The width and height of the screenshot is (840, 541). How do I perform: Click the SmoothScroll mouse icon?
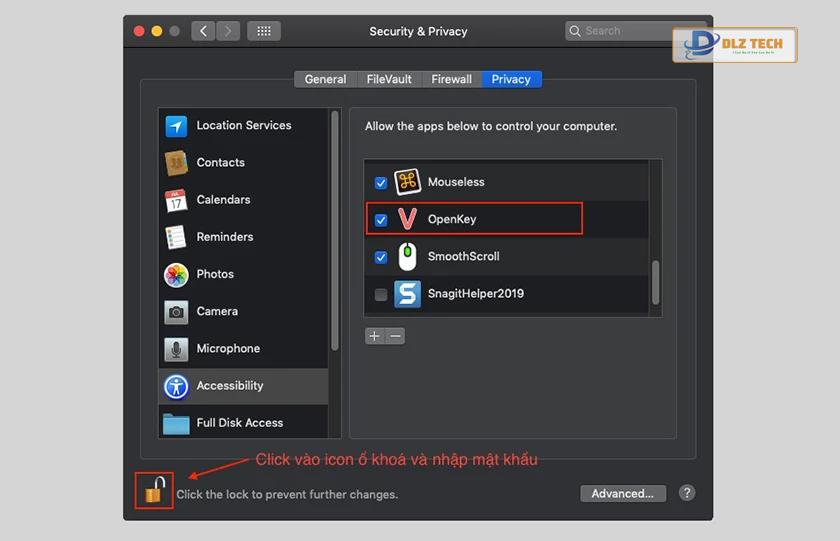pyautogui.click(x=407, y=257)
